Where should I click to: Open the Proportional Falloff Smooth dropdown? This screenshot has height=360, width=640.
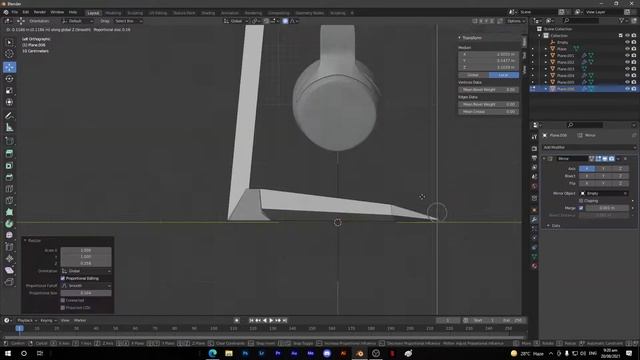(x=86, y=286)
